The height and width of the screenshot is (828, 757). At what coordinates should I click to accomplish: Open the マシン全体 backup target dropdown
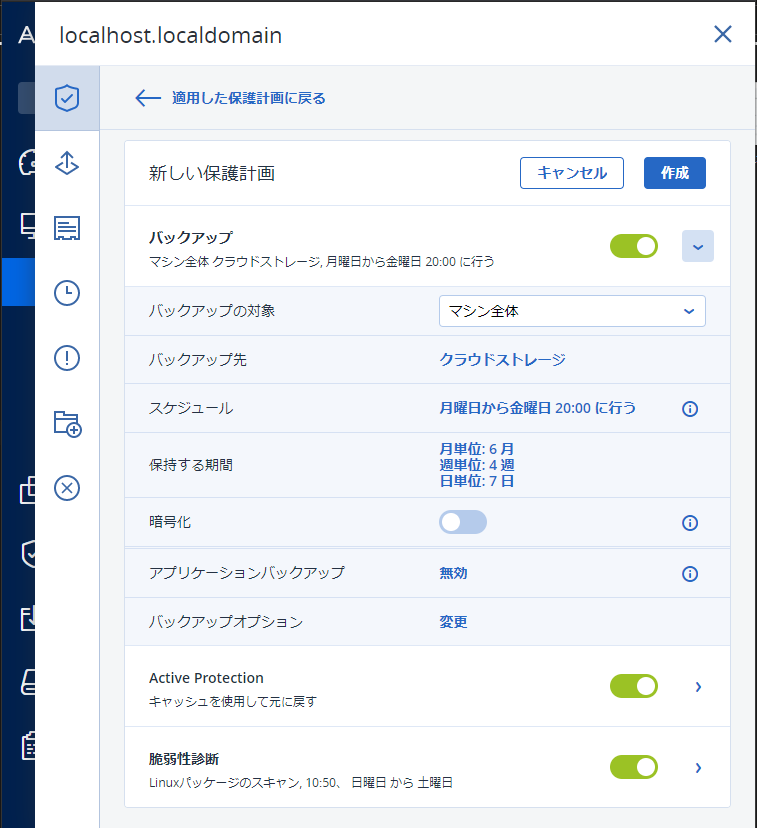coord(572,311)
